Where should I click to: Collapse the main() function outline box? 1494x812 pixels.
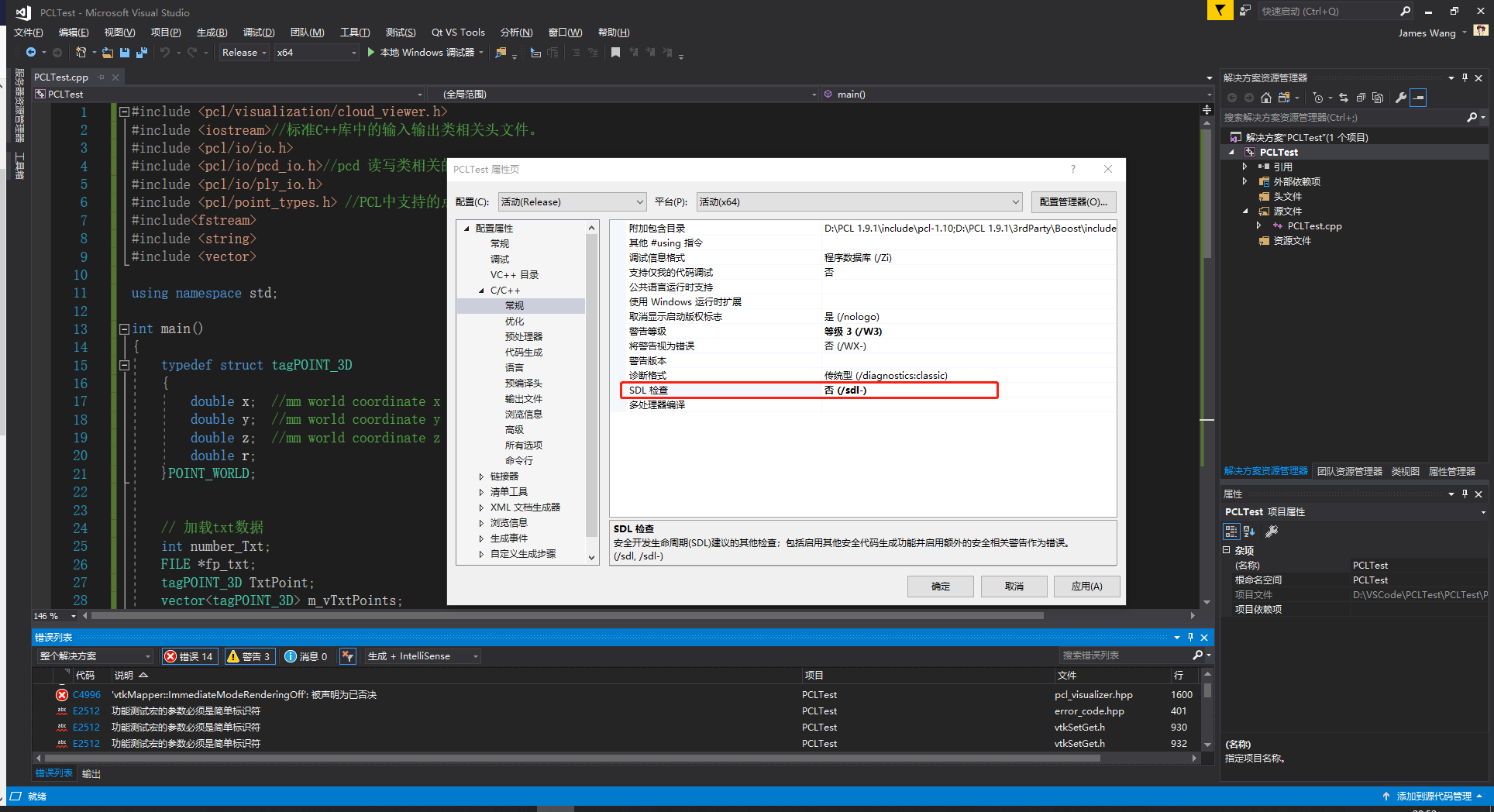coord(124,329)
